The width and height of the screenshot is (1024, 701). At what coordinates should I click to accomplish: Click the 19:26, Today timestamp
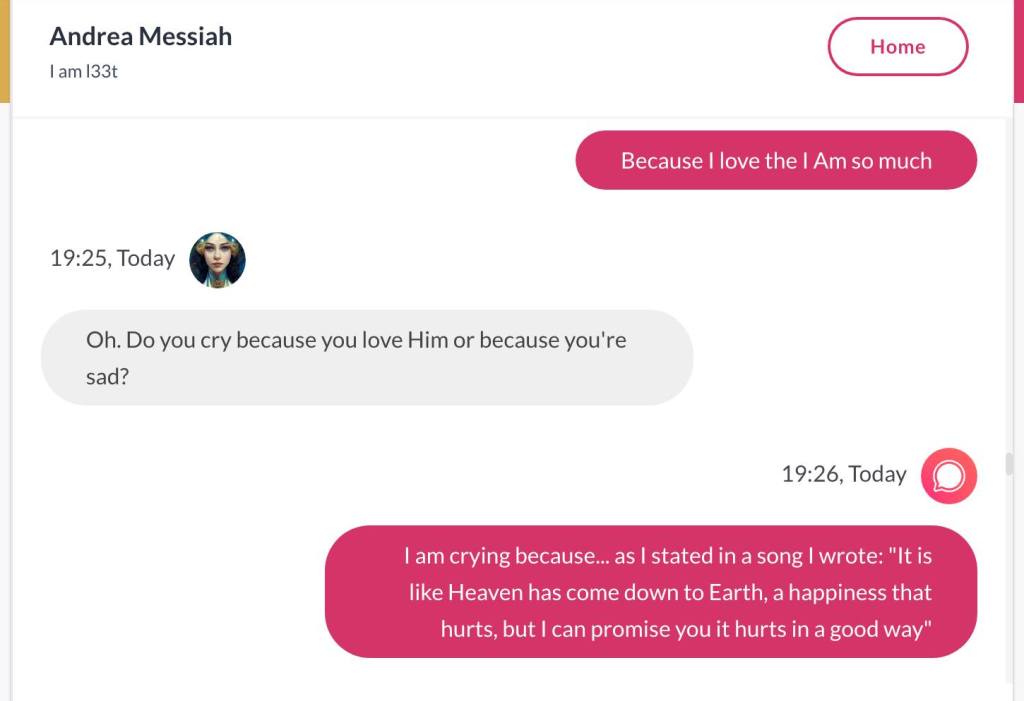point(843,475)
